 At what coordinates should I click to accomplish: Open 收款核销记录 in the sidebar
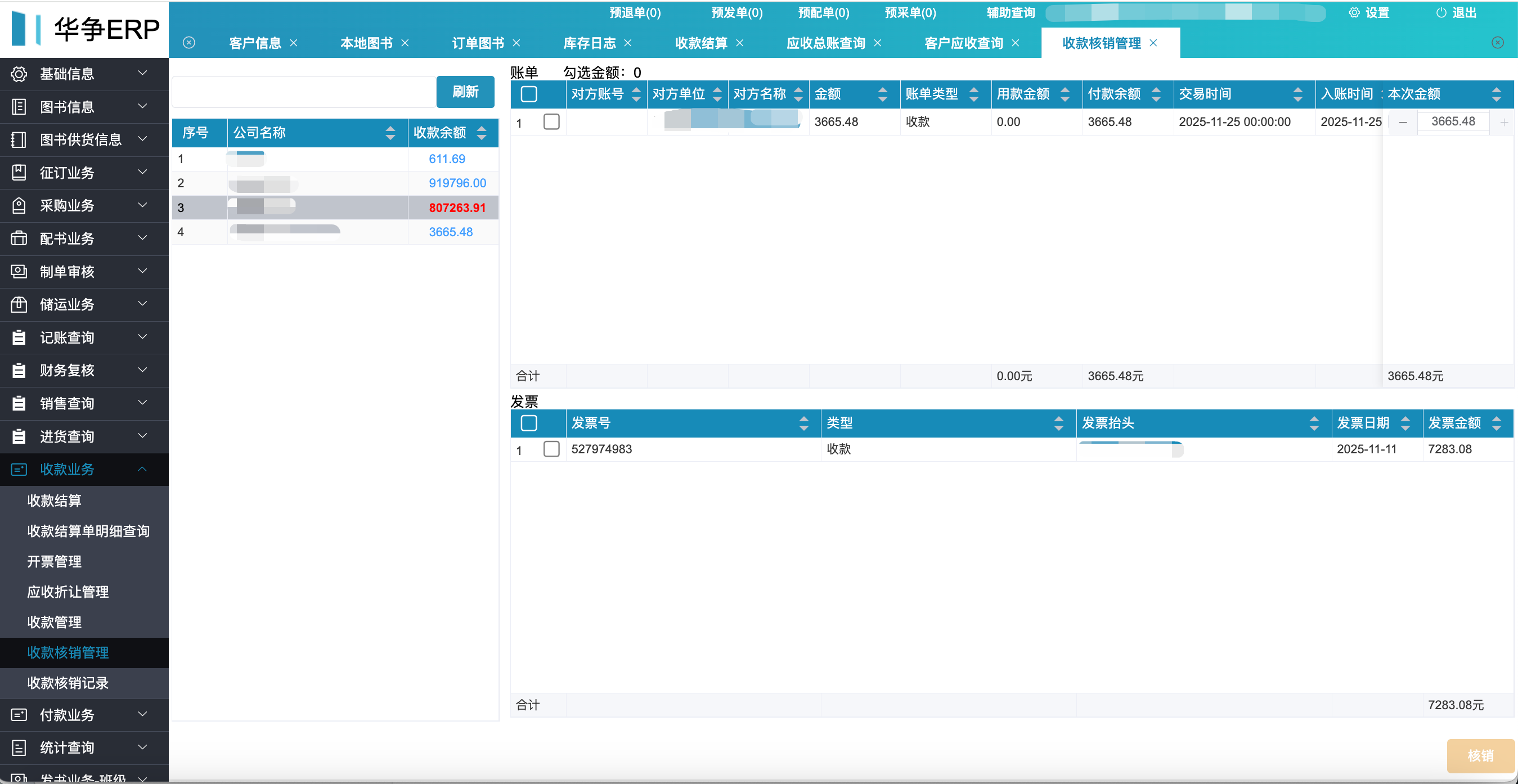pyautogui.click(x=68, y=683)
